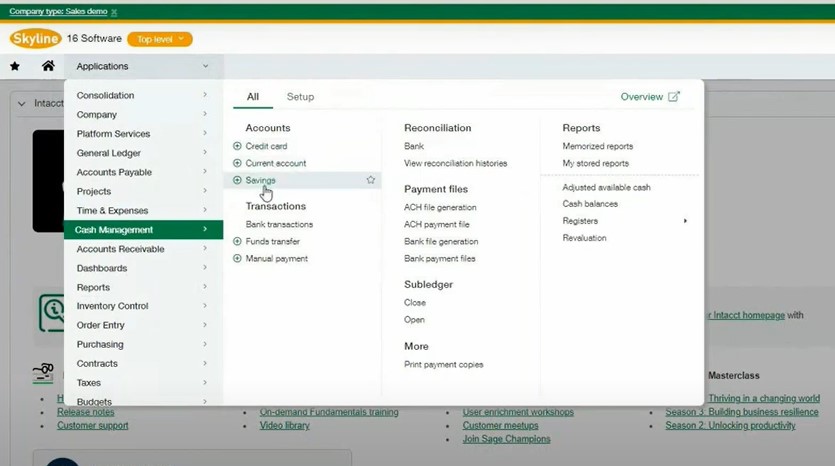Viewport: 835px width, 466px height.
Task: Open Season 2: Unlocking productivity link
Action: (730, 426)
